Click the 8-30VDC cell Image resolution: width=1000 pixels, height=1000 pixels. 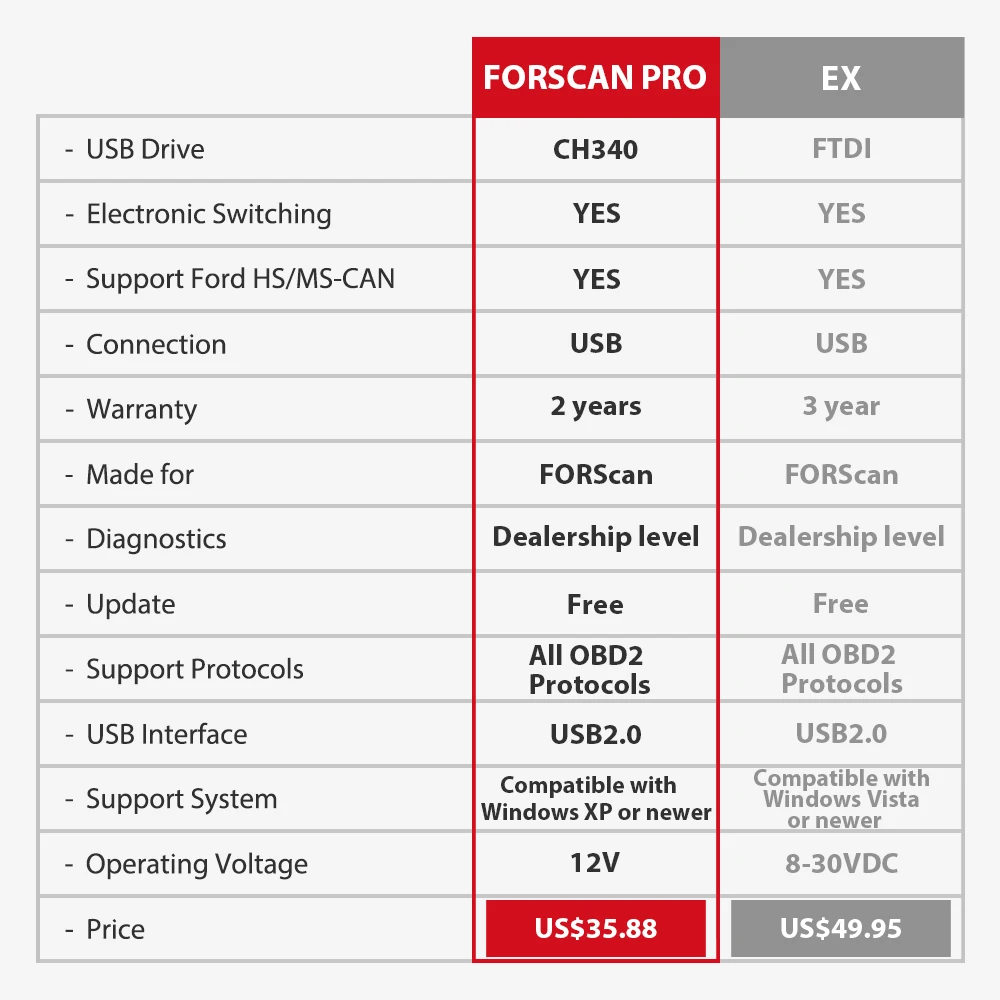point(841,863)
